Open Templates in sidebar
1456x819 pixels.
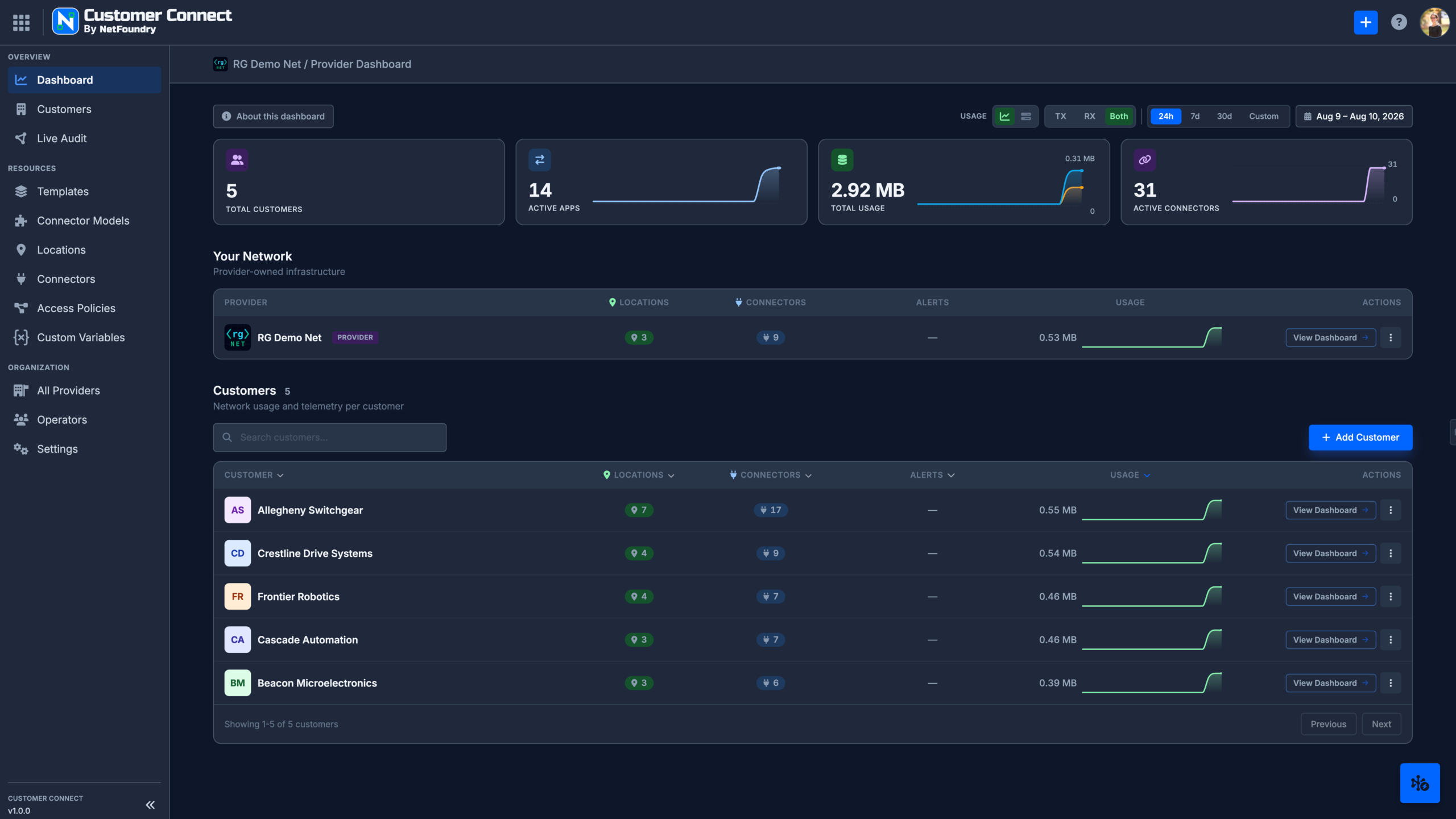pyautogui.click(x=84, y=192)
